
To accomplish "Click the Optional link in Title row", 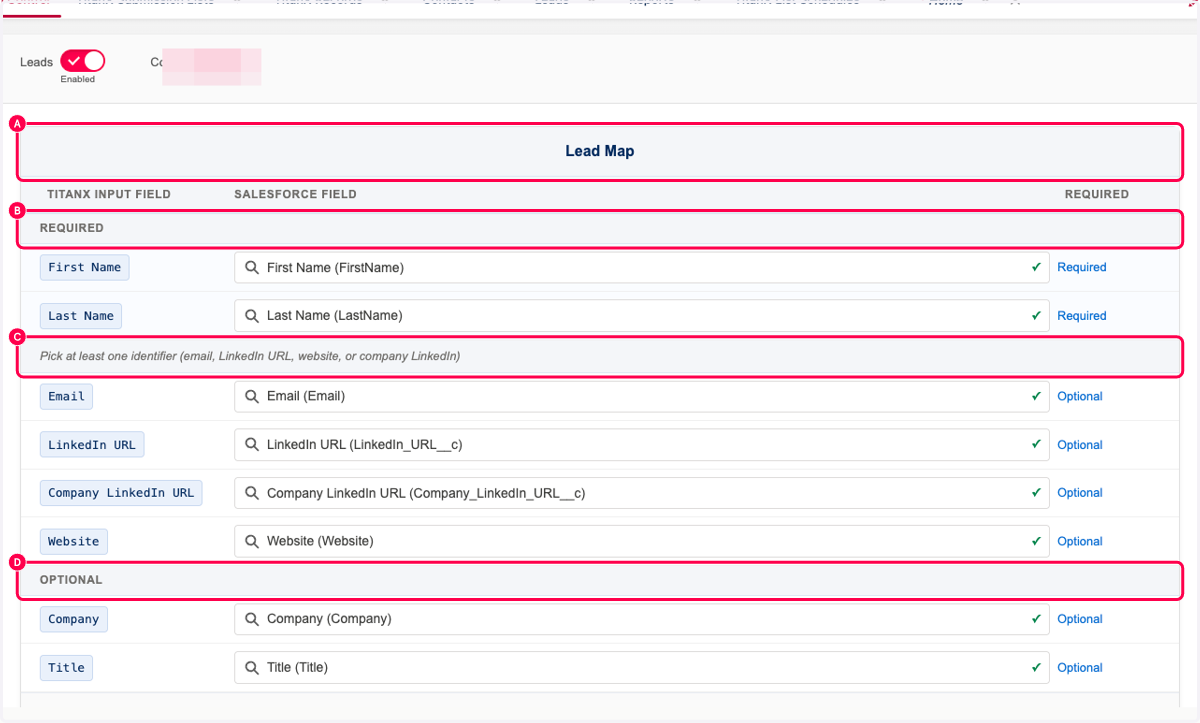I will coord(1080,668).
